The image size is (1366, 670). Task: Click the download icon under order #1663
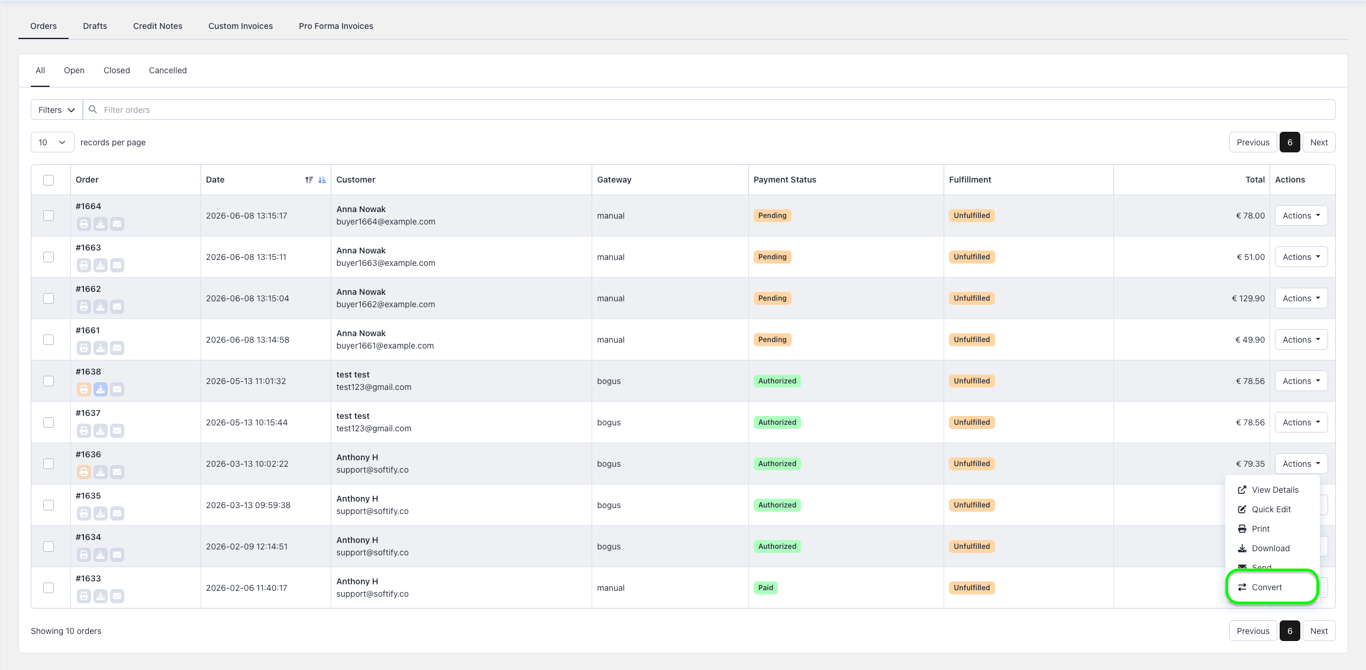click(x=100, y=265)
